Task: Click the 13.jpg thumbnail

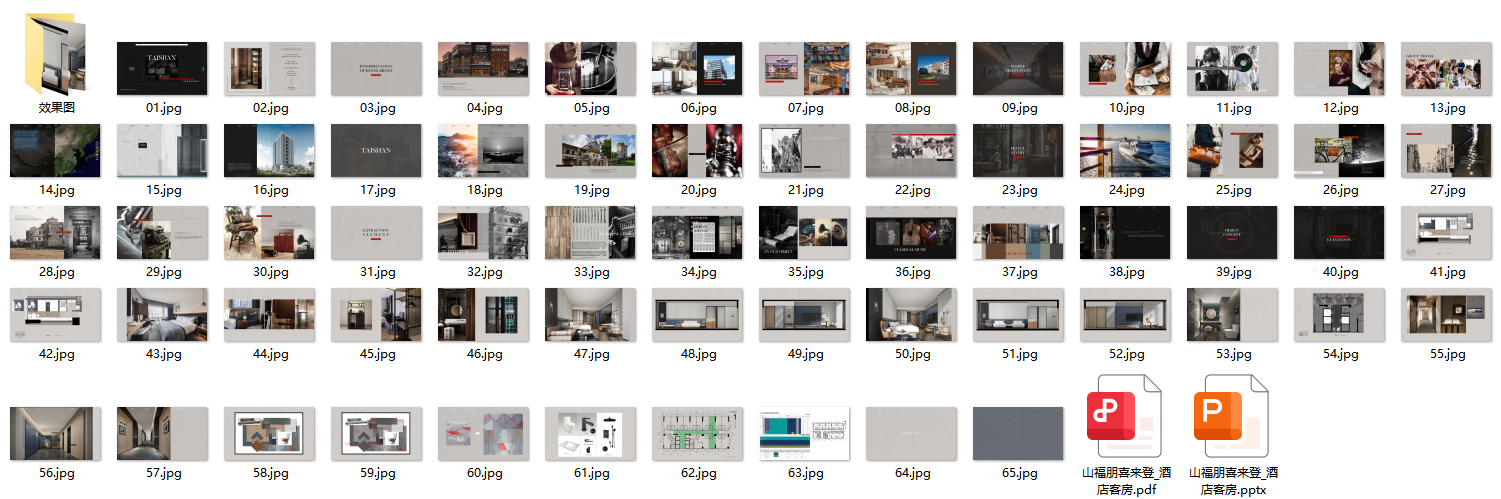Action: point(1446,68)
